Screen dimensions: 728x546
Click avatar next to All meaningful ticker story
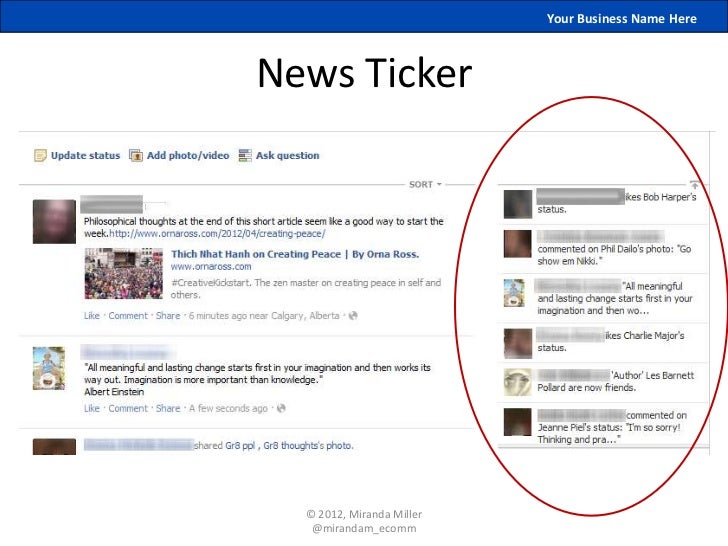[514, 293]
